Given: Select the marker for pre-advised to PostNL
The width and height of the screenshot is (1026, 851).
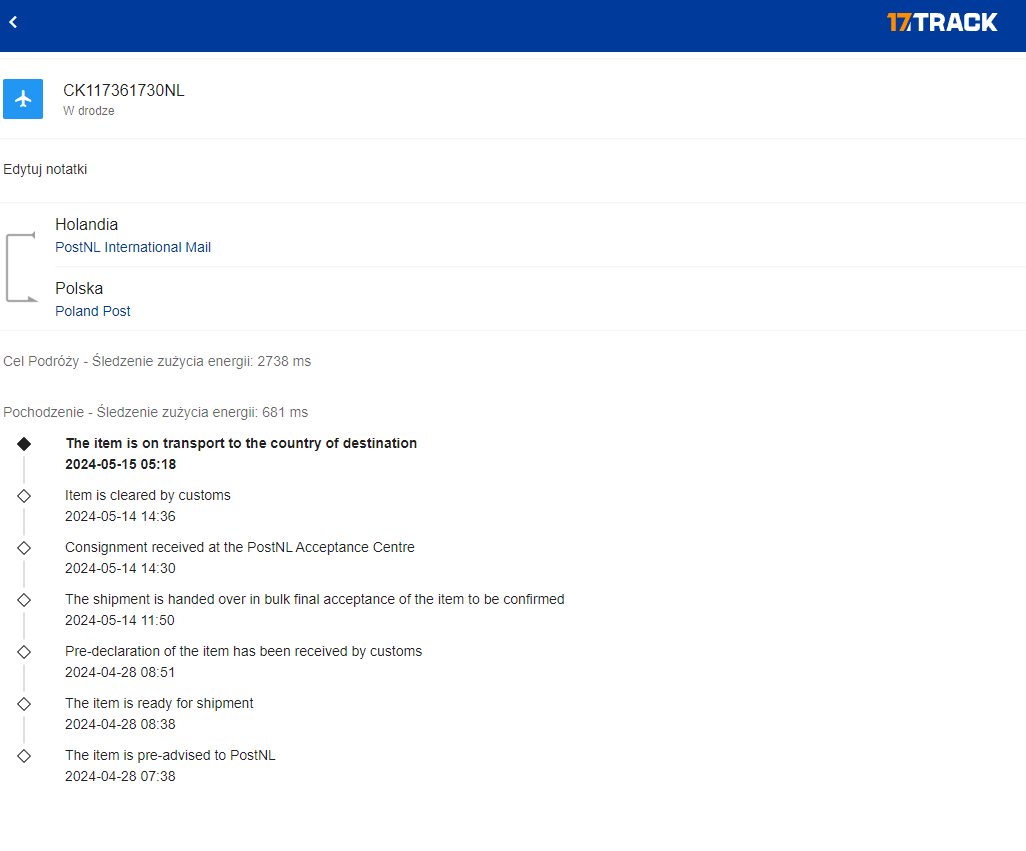Looking at the screenshot, I should click(24, 756).
